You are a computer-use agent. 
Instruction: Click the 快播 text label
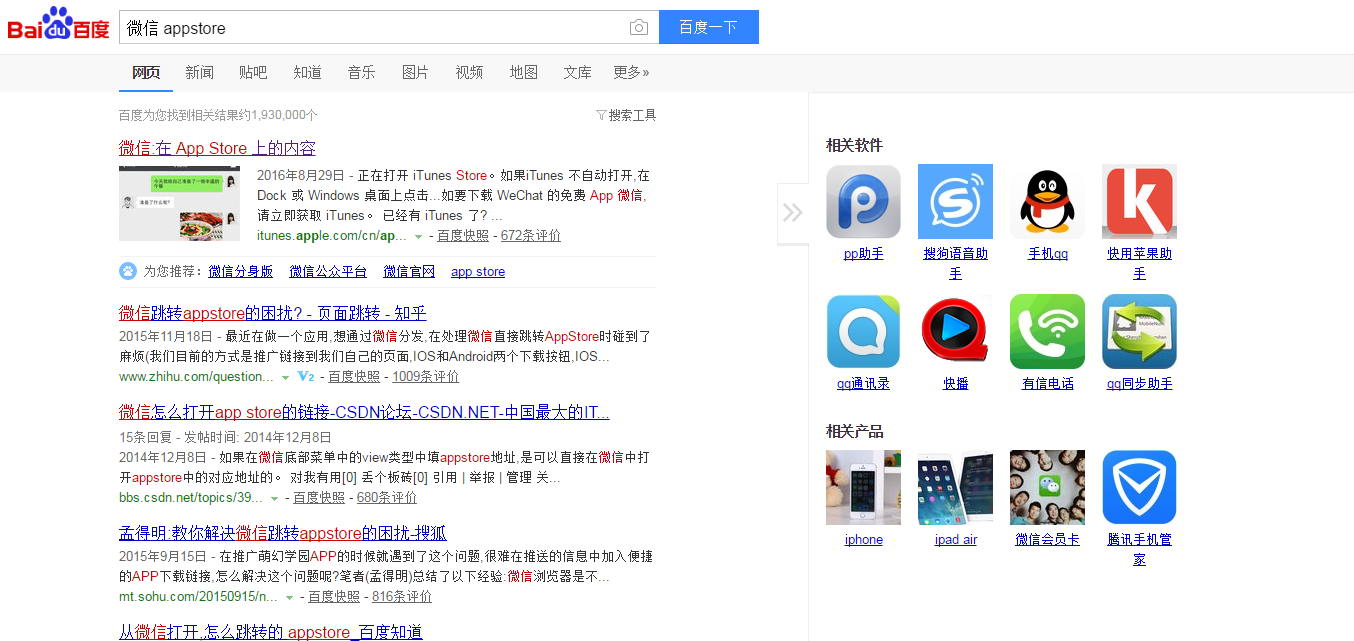point(955,384)
